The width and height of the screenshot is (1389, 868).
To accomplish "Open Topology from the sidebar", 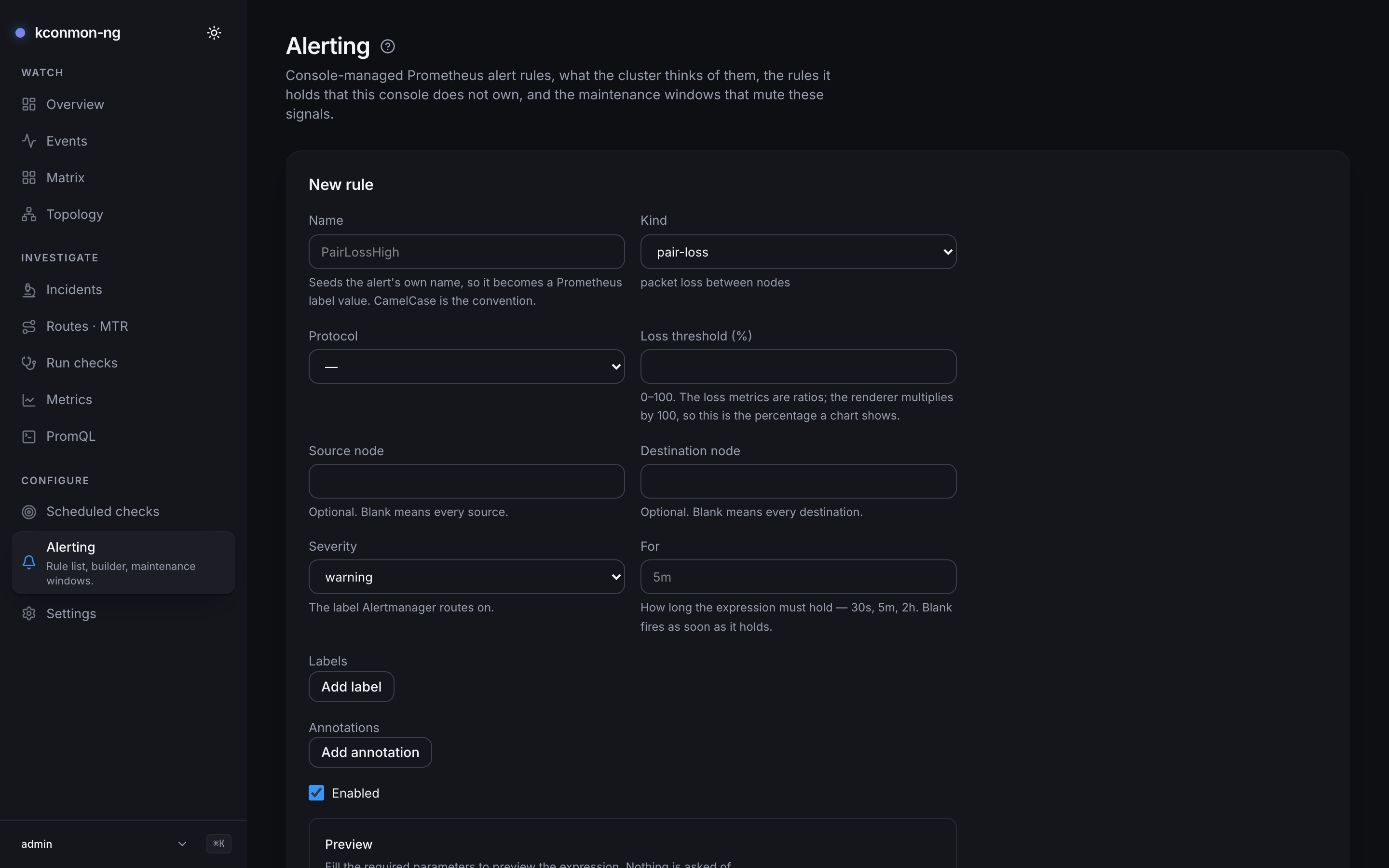I will (x=123, y=215).
